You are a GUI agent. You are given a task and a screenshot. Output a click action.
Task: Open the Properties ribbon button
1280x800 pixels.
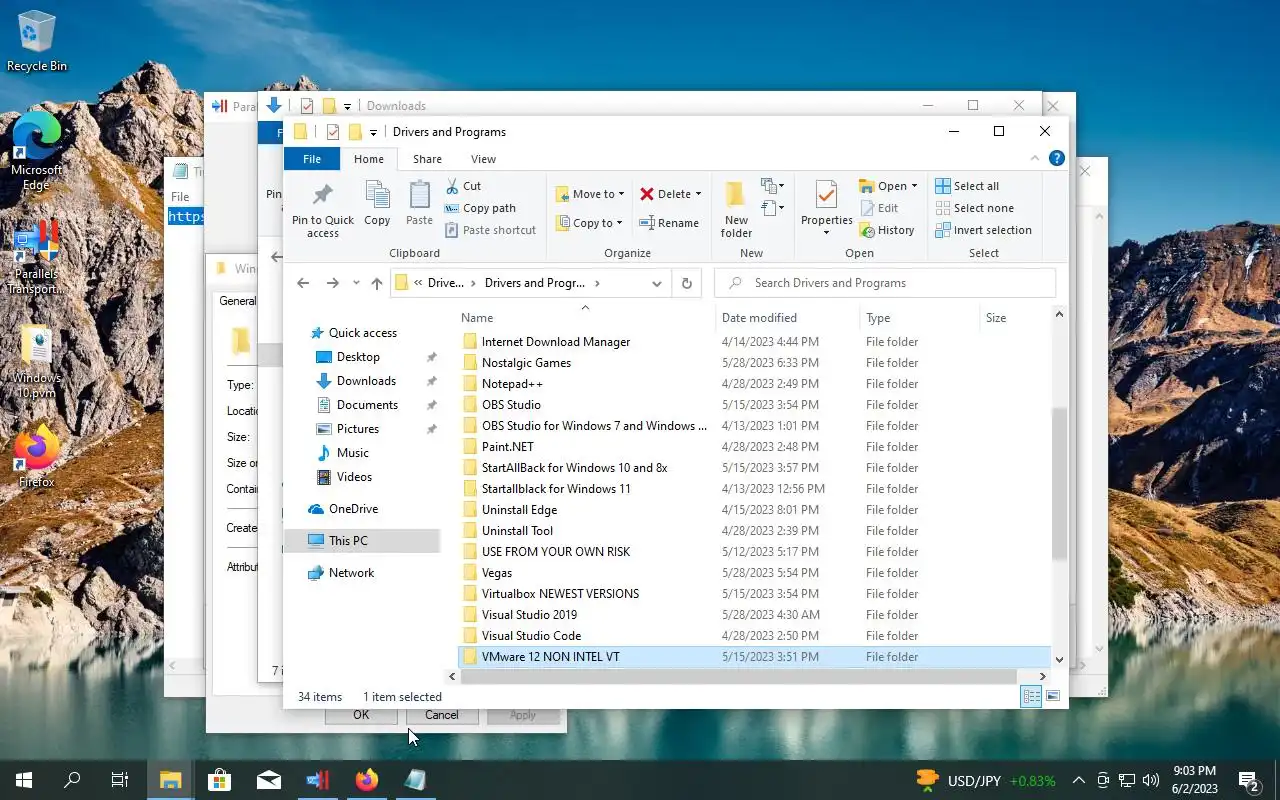point(826,208)
